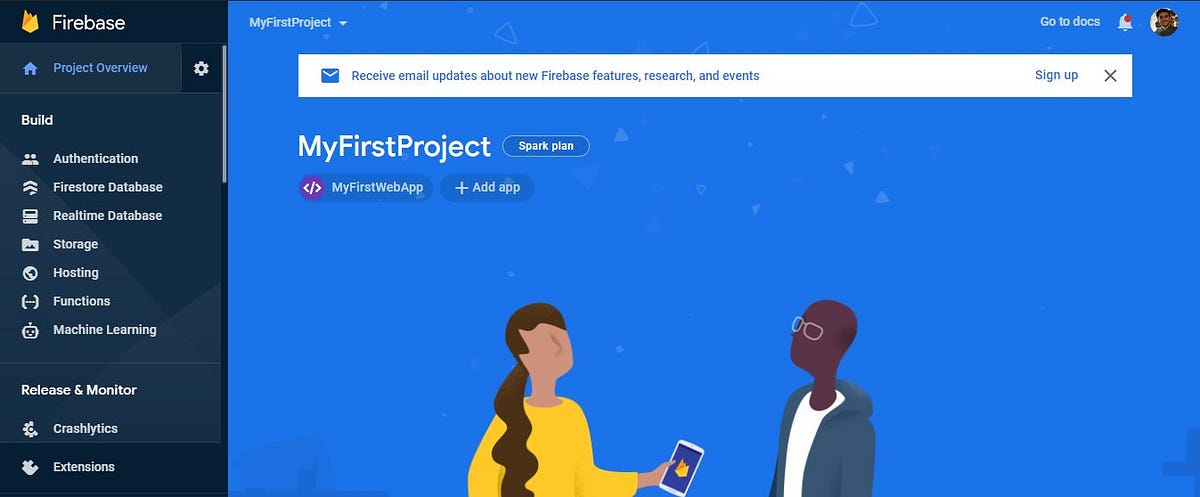This screenshot has width=1200, height=497.
Task: Open Crashlytics in the sidebar
Action: [x=85, y=428]
